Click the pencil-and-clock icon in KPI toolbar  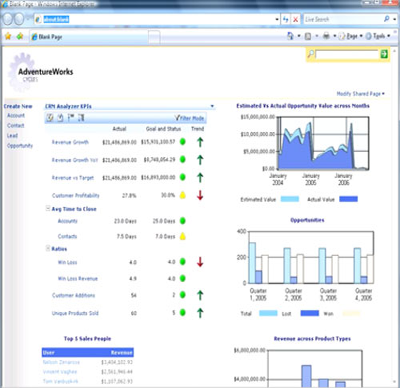(50, 117)
